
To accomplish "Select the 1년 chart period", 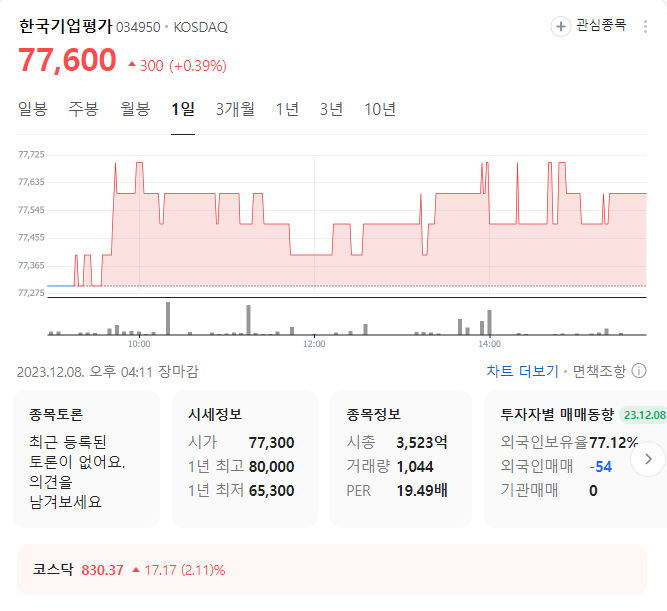I will click(x=287, y=109).
